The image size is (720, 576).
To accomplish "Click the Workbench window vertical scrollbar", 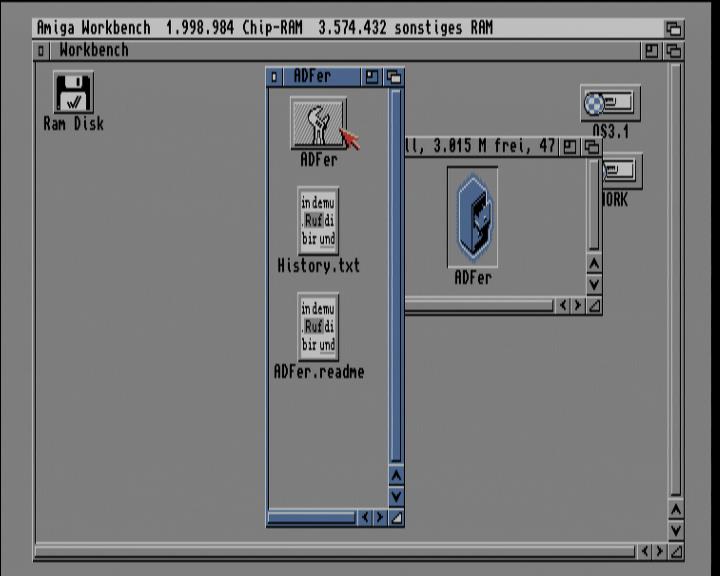I will pyautogui.click(x=675, y=280).
